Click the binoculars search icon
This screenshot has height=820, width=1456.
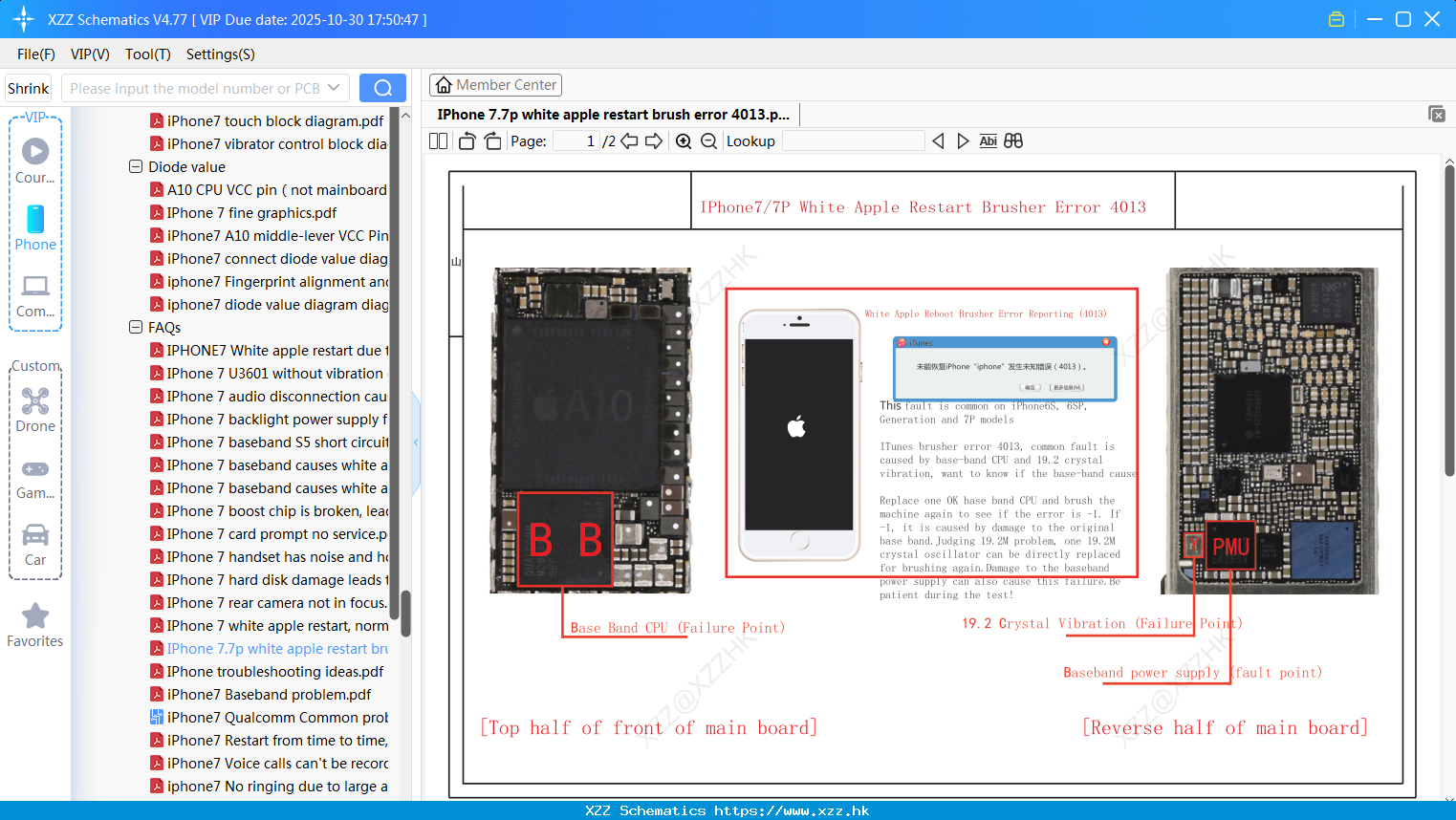click(1013, 141)
